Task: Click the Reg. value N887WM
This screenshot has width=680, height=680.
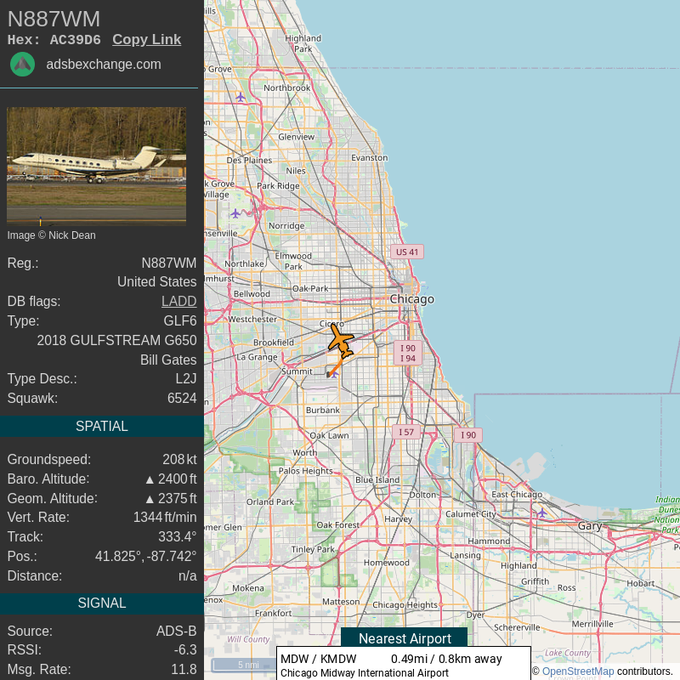Action: click(169, 263)
